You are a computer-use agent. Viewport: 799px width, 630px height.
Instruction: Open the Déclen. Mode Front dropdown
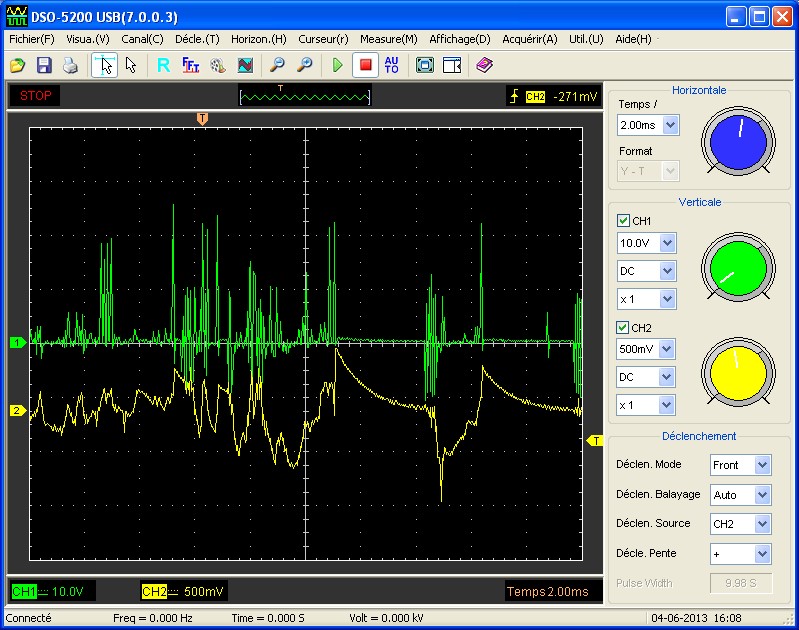click(740, 465)
